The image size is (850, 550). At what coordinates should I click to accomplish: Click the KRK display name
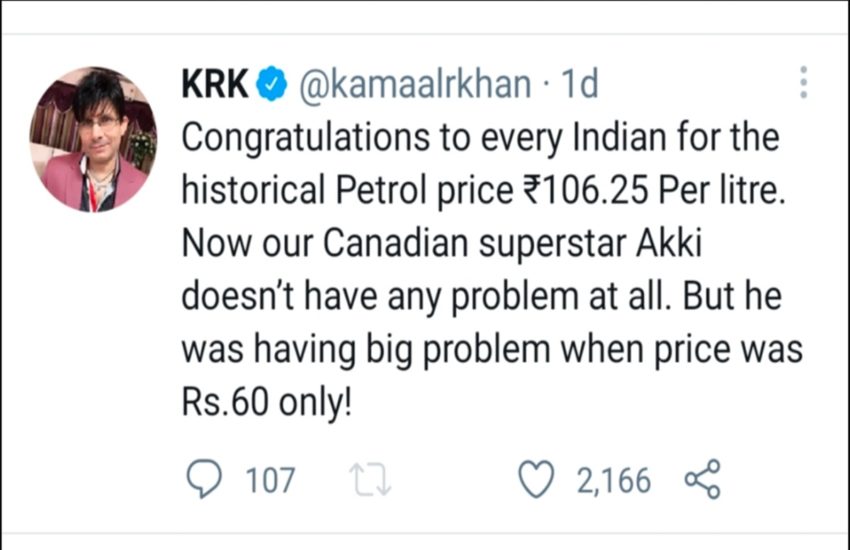pyautogui.click(x=214, y=85)
